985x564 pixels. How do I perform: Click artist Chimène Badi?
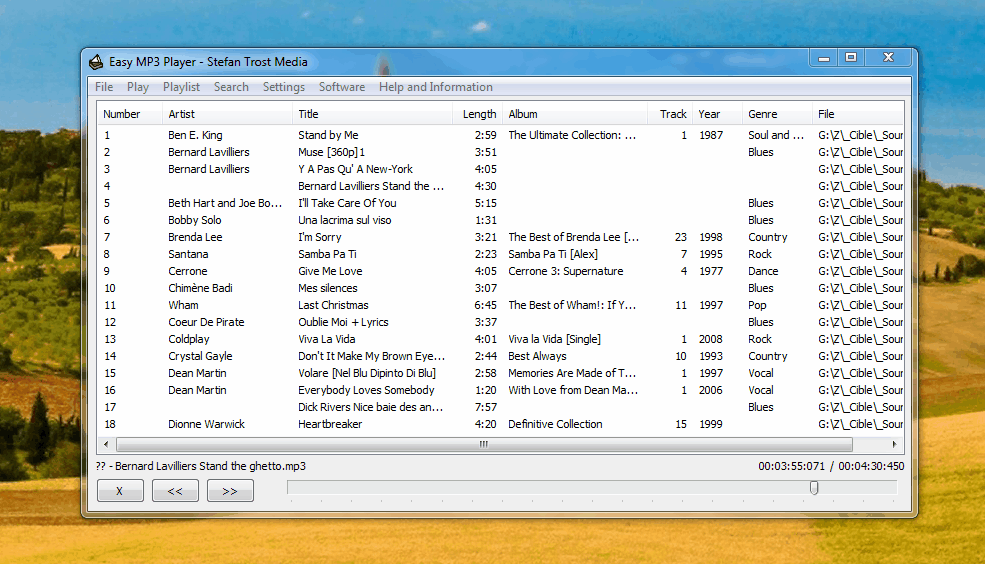click(200, 288)
